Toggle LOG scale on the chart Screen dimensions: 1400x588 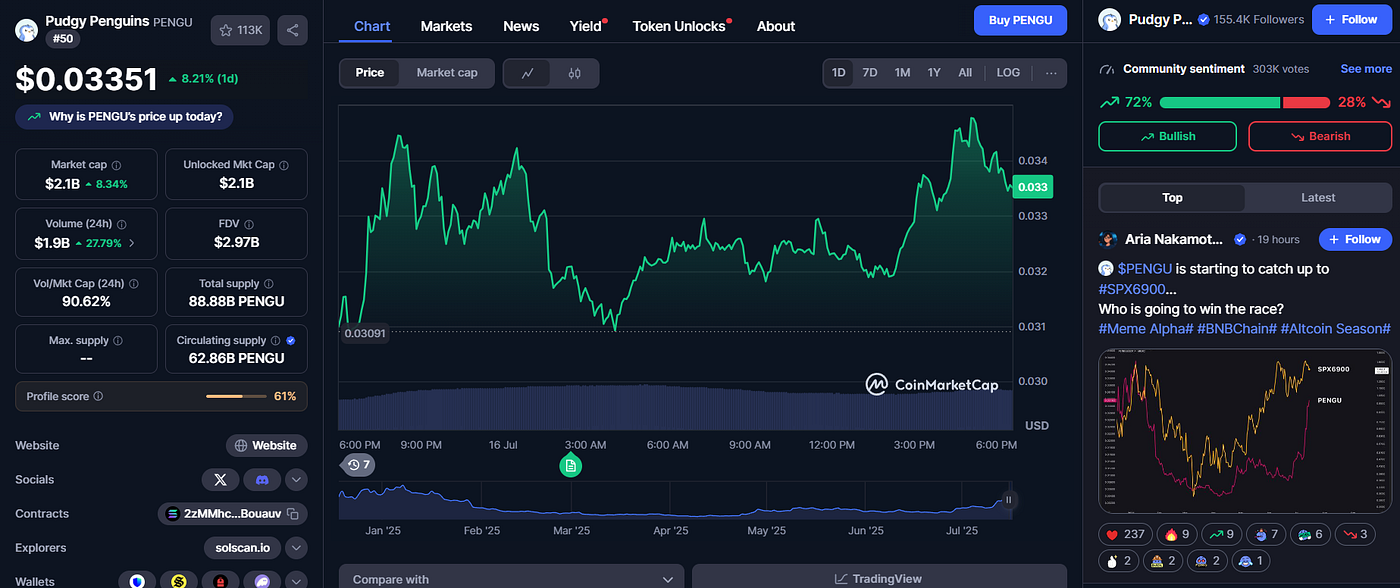[x=1008, y=73]
